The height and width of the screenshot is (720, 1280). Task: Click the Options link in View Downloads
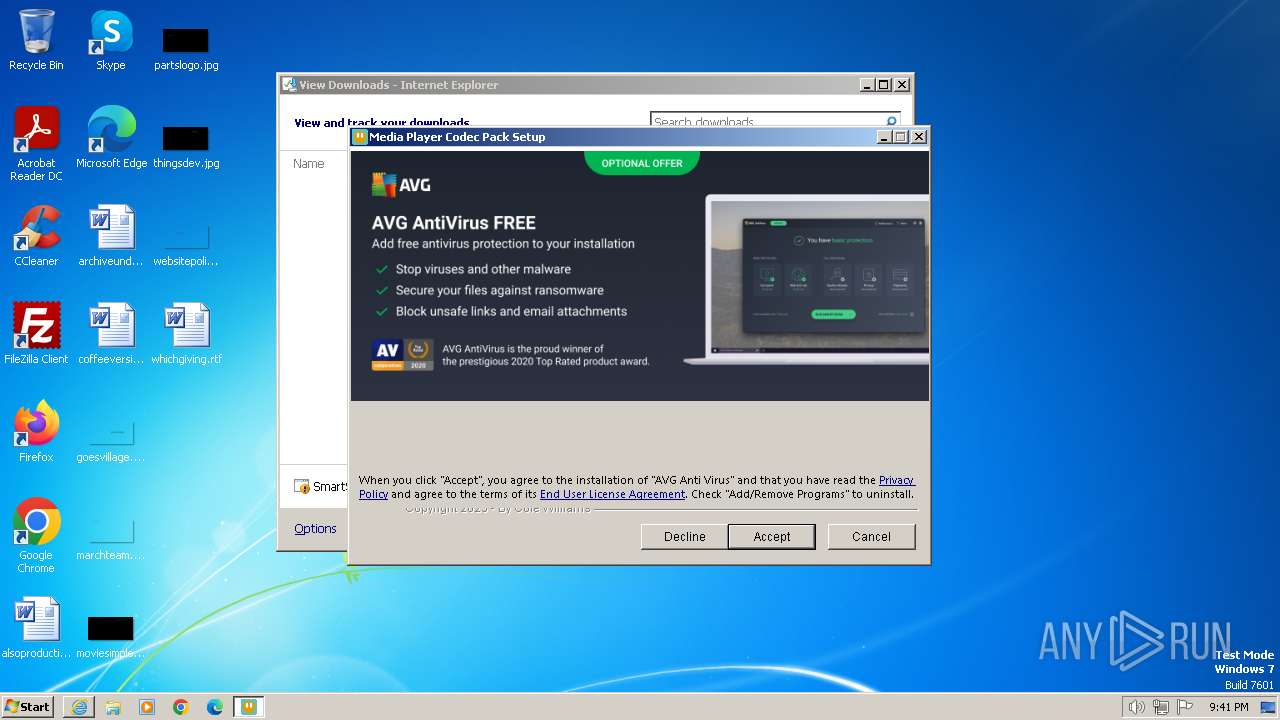point(315,529)
